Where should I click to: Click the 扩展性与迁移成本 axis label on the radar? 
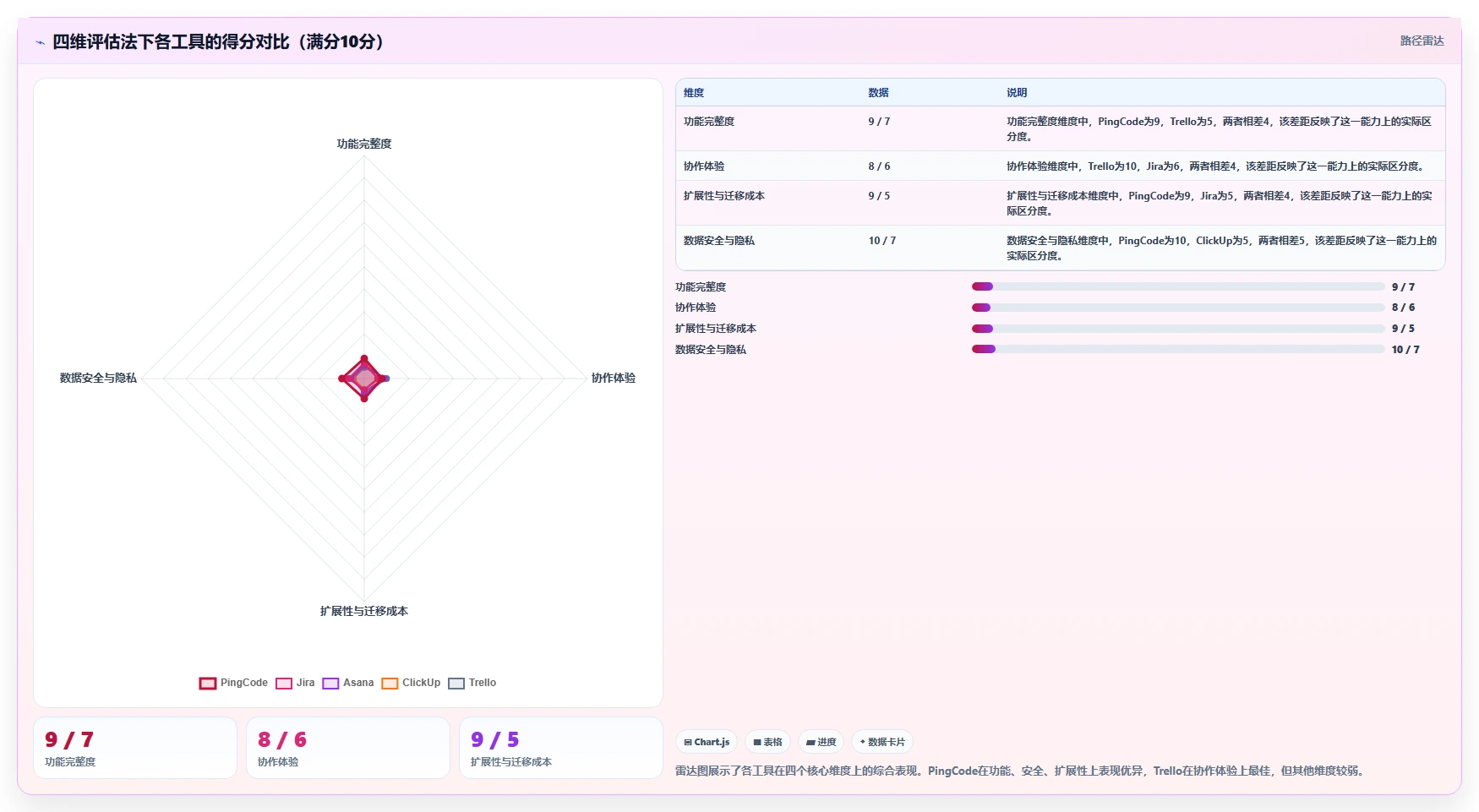[364, 611]
